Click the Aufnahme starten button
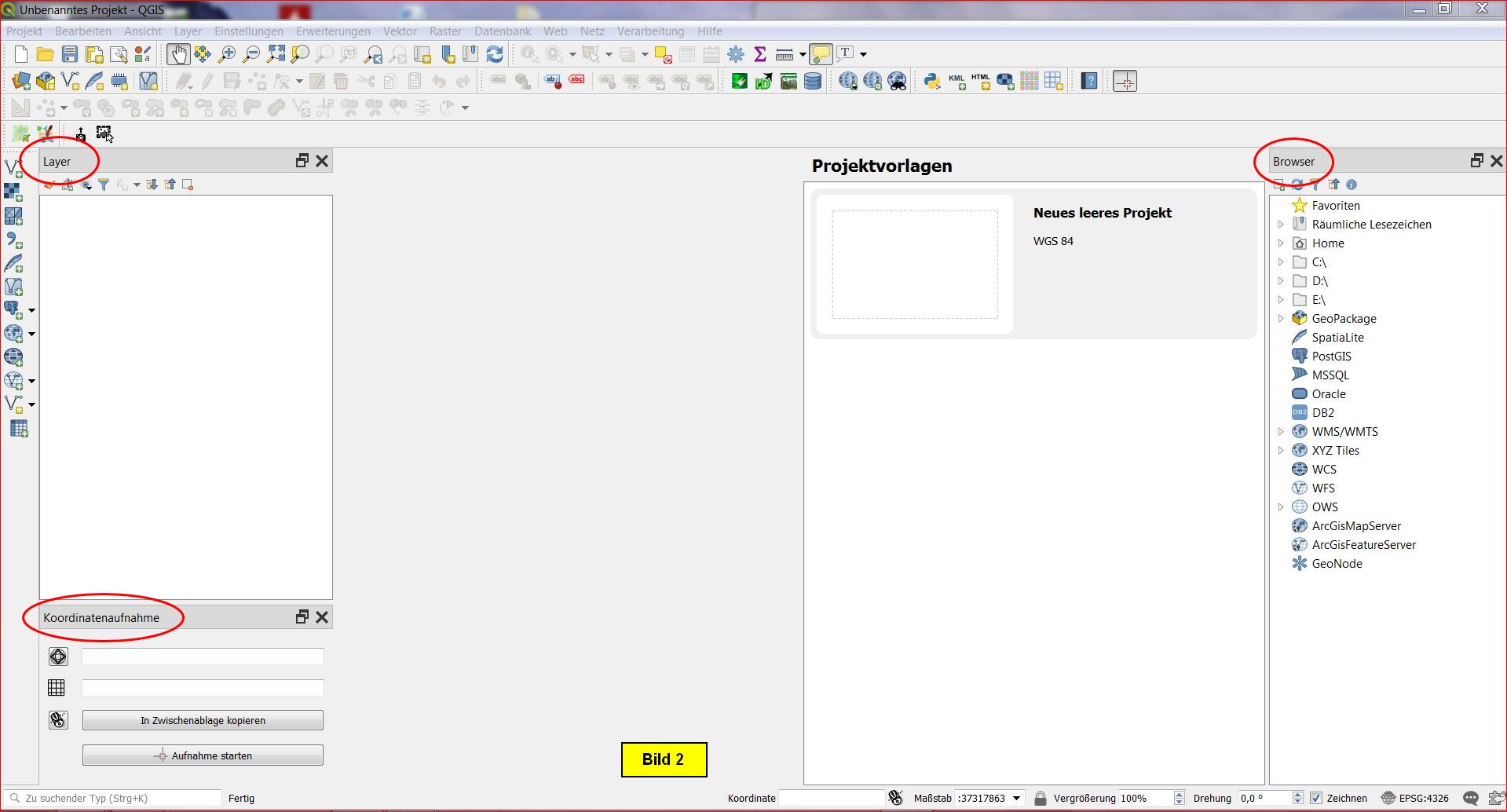Screen dimensions: 1507x812 tap(203, 755)
